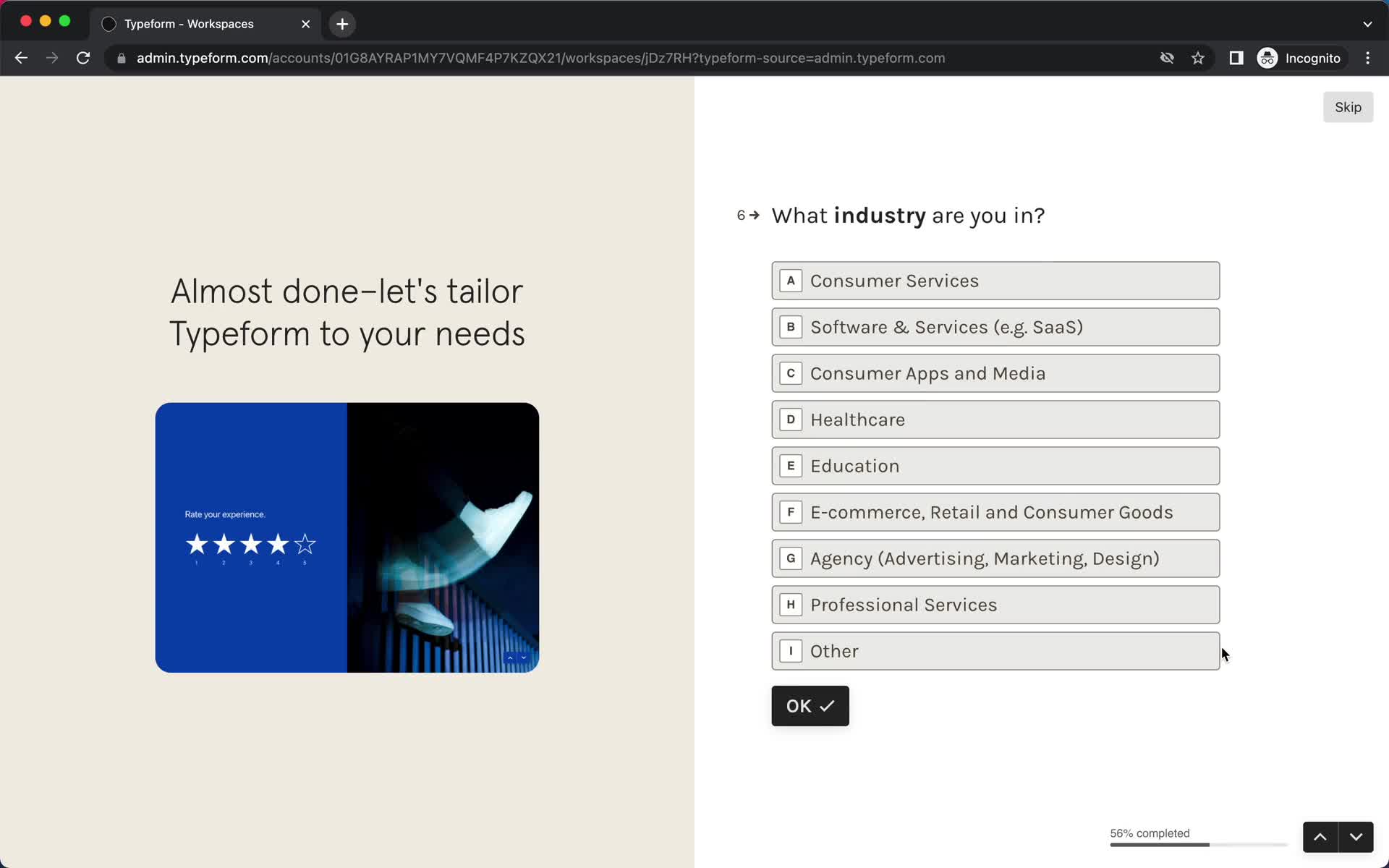
Task: Select Education option E
Action: click(x=996, y=466)
